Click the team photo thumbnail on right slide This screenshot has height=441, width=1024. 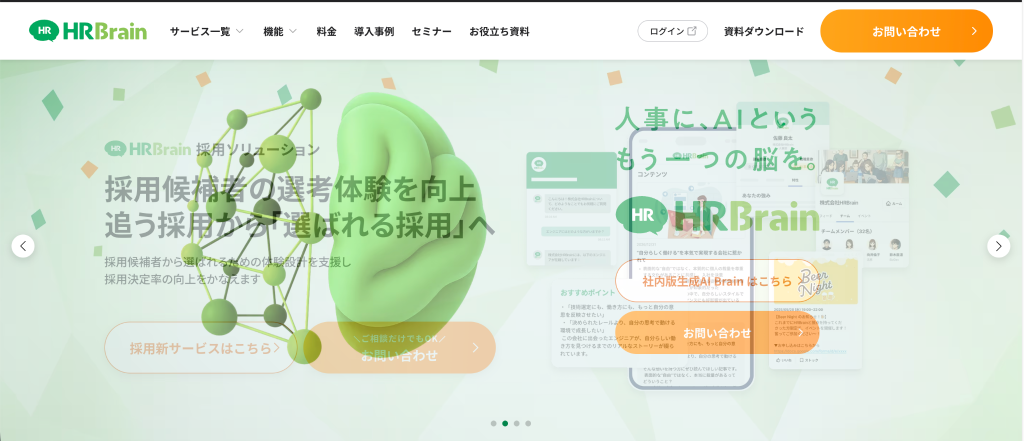pyautogui.click(x=863, y=167)
